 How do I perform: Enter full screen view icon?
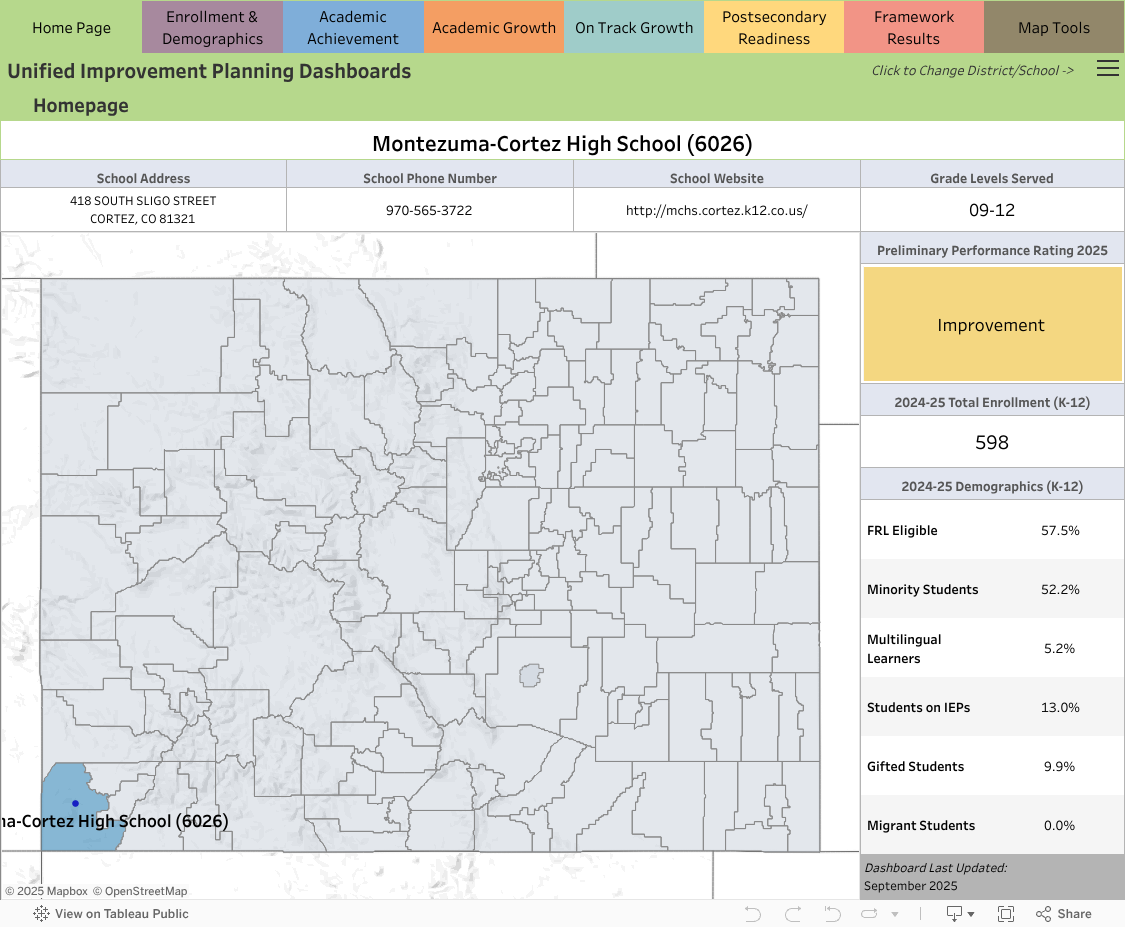(x=1006, y=913)
